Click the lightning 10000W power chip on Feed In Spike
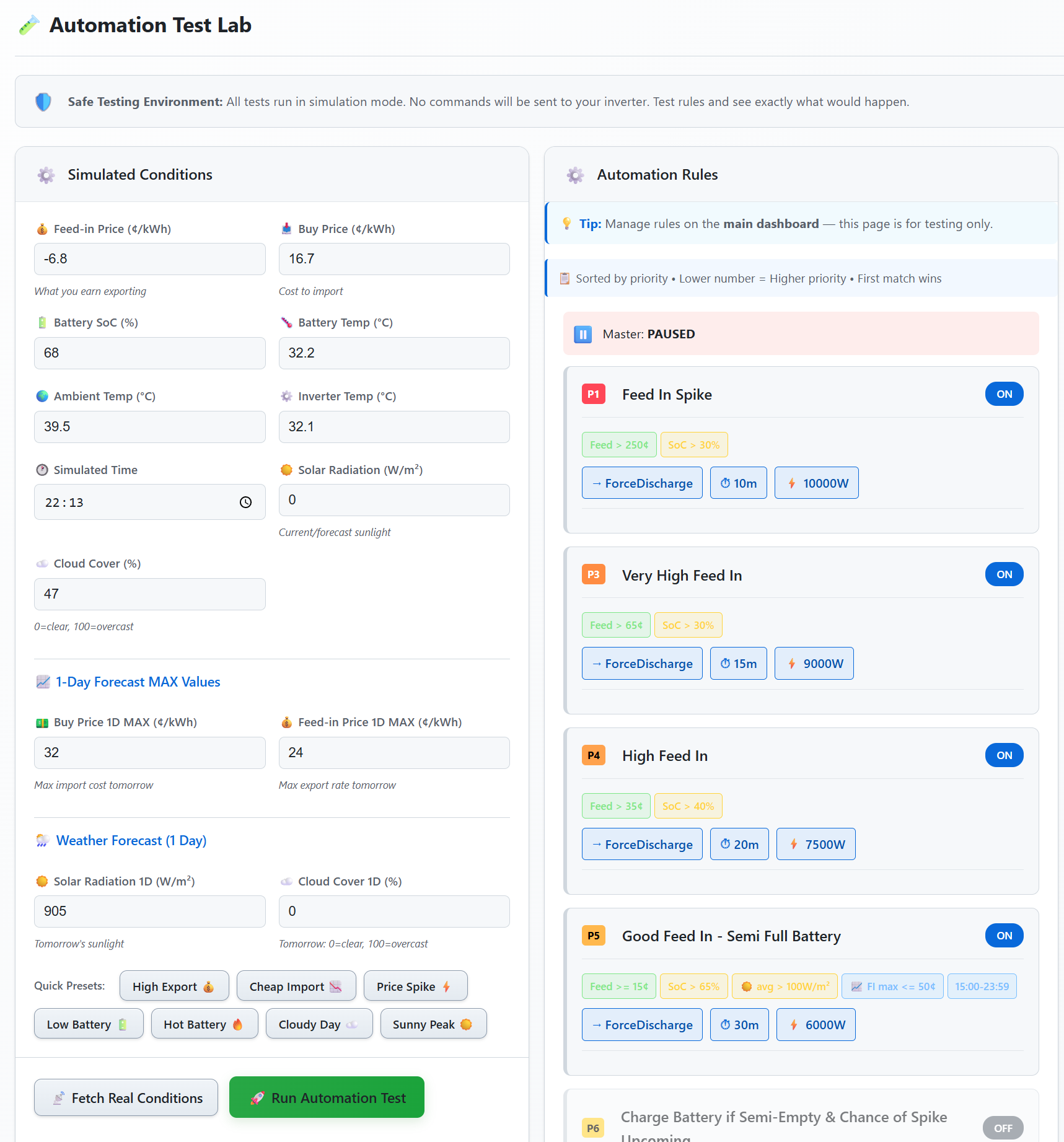The width and height of the screenshot is (1064, 1142). pos(816,483)
